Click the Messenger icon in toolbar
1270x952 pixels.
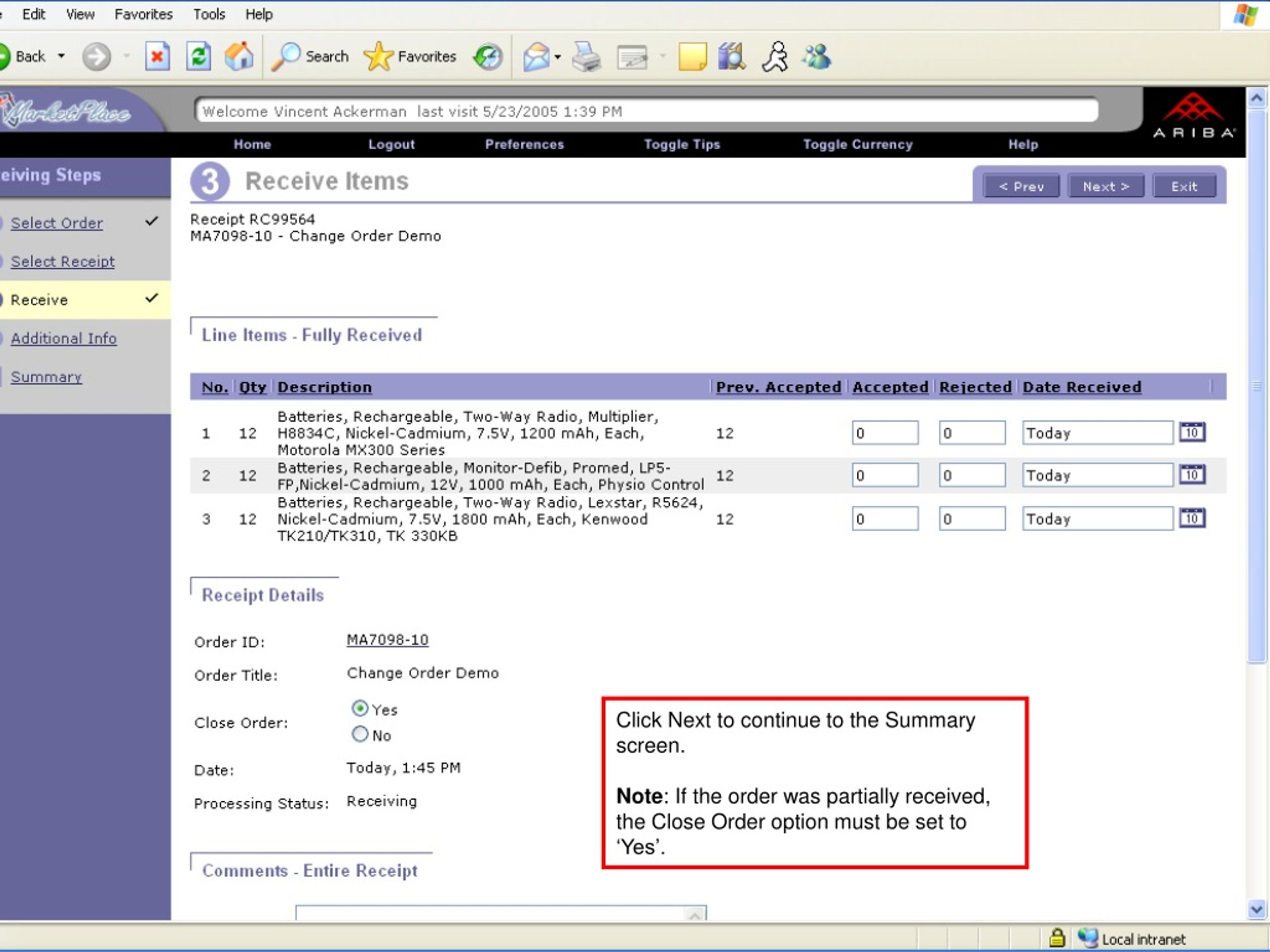(817, 57)
